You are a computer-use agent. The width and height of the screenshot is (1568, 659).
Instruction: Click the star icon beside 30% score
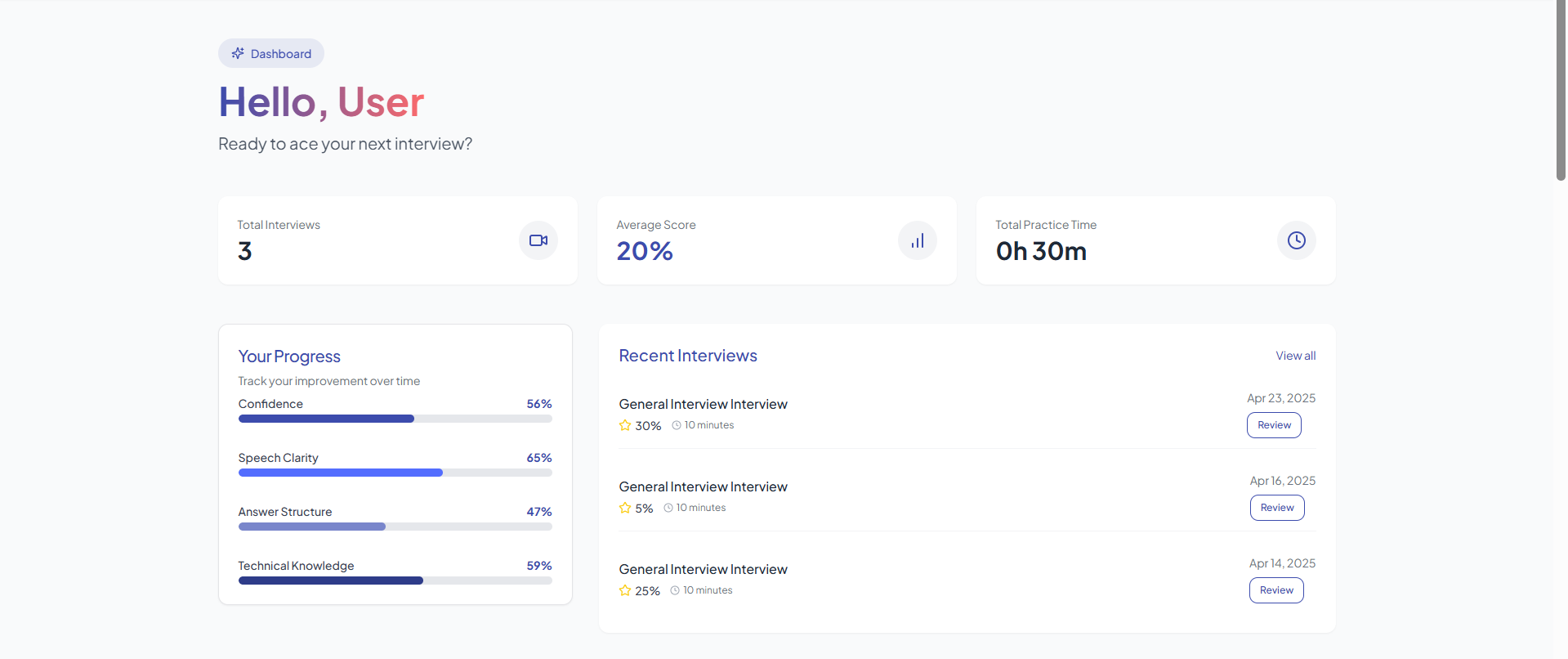625,425
